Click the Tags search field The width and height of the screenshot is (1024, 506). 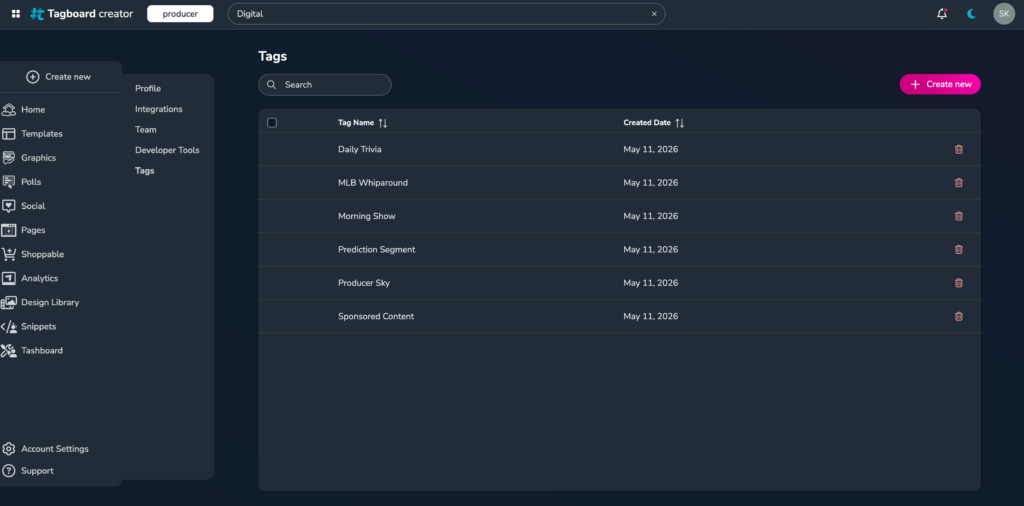[x=325, y=85]
